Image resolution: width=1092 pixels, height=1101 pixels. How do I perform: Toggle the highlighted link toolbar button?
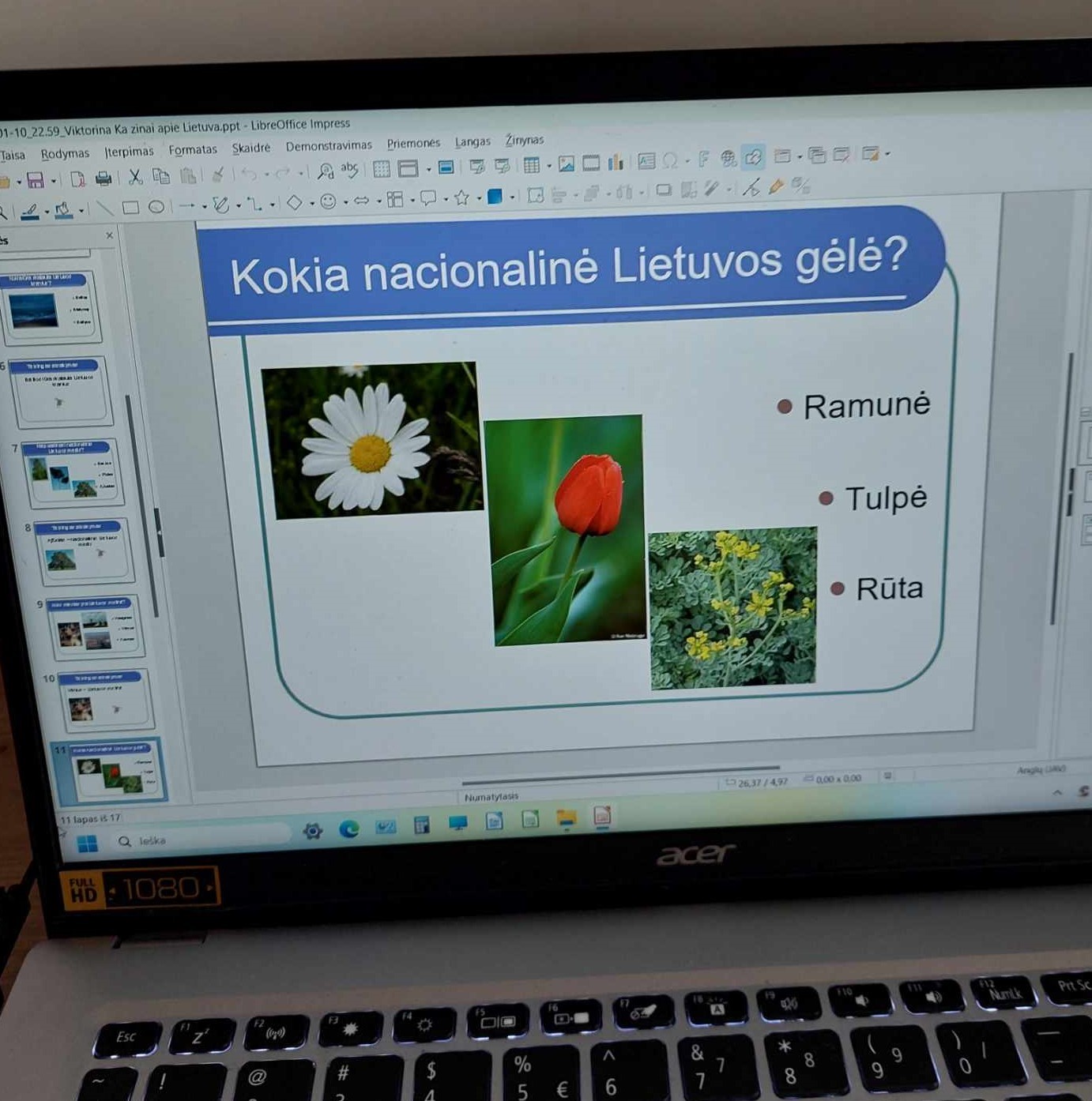(753, 157)
